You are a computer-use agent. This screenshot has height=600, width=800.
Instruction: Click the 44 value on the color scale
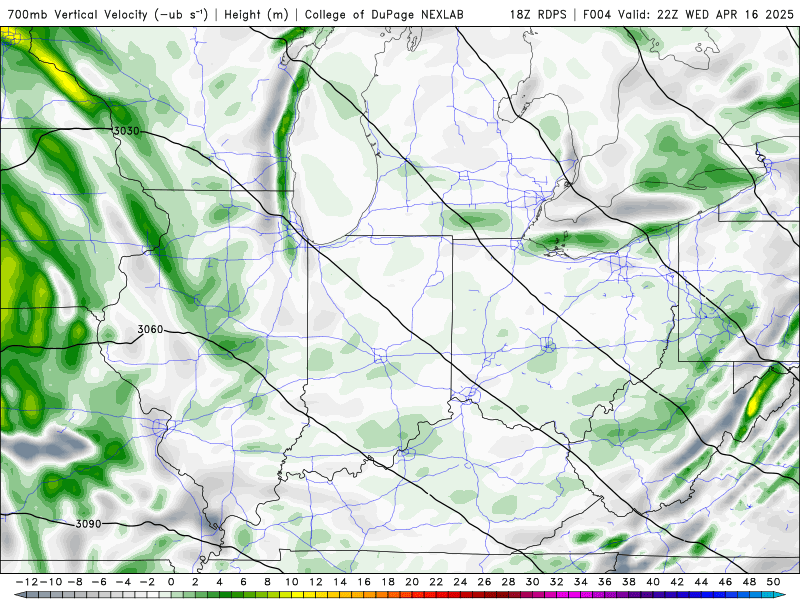(x=701, y=582)
